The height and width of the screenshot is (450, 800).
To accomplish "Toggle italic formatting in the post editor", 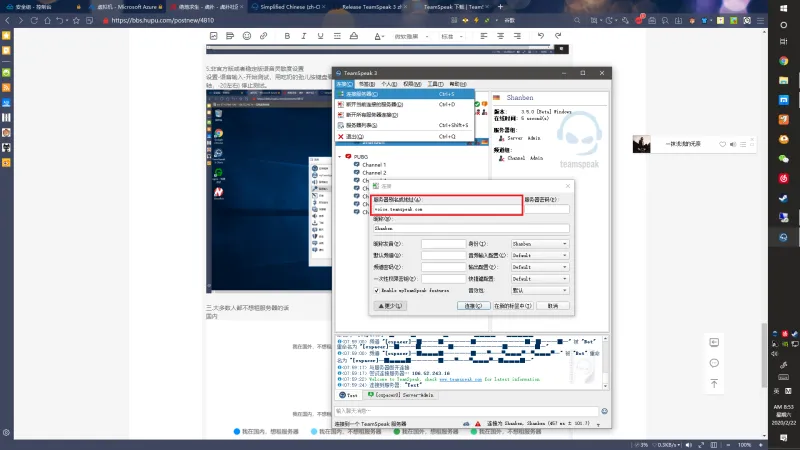I will coord(304,36).
